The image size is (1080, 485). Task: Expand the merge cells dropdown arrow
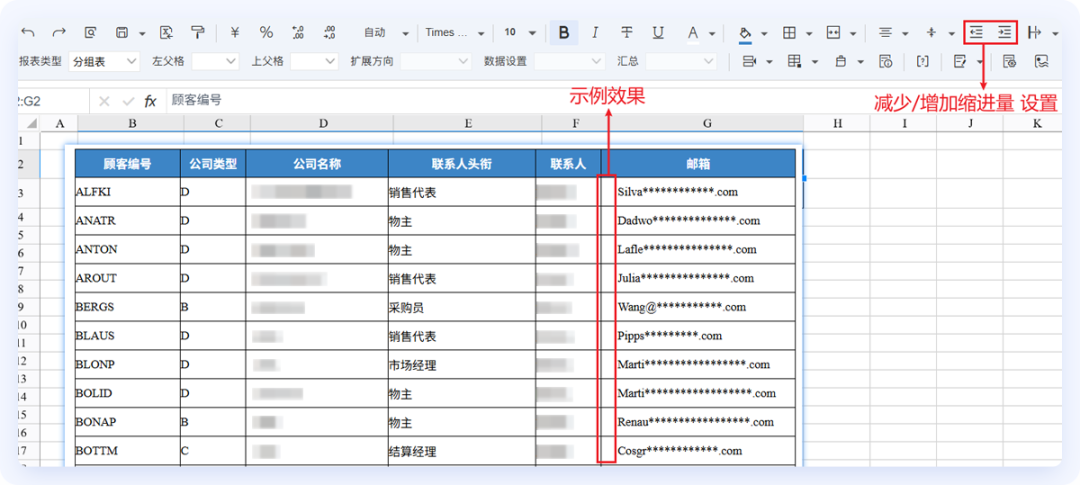click(x=853, y=33)
